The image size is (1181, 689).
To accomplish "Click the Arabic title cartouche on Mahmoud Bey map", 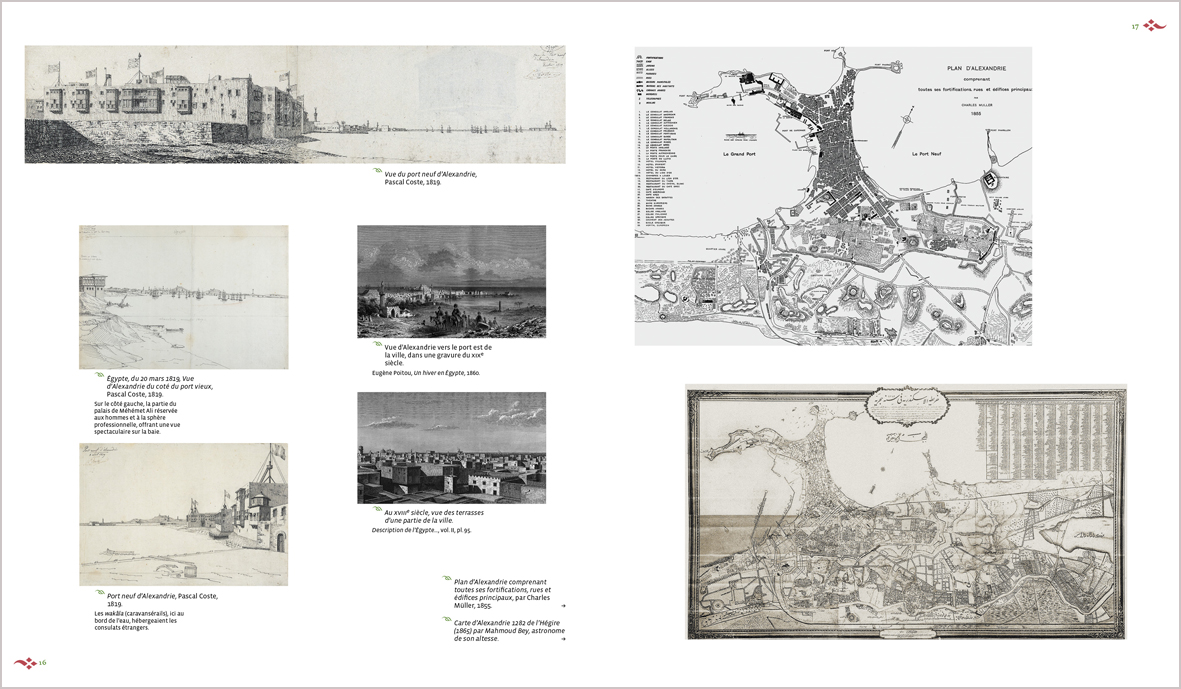I will [x=907, y=406].
